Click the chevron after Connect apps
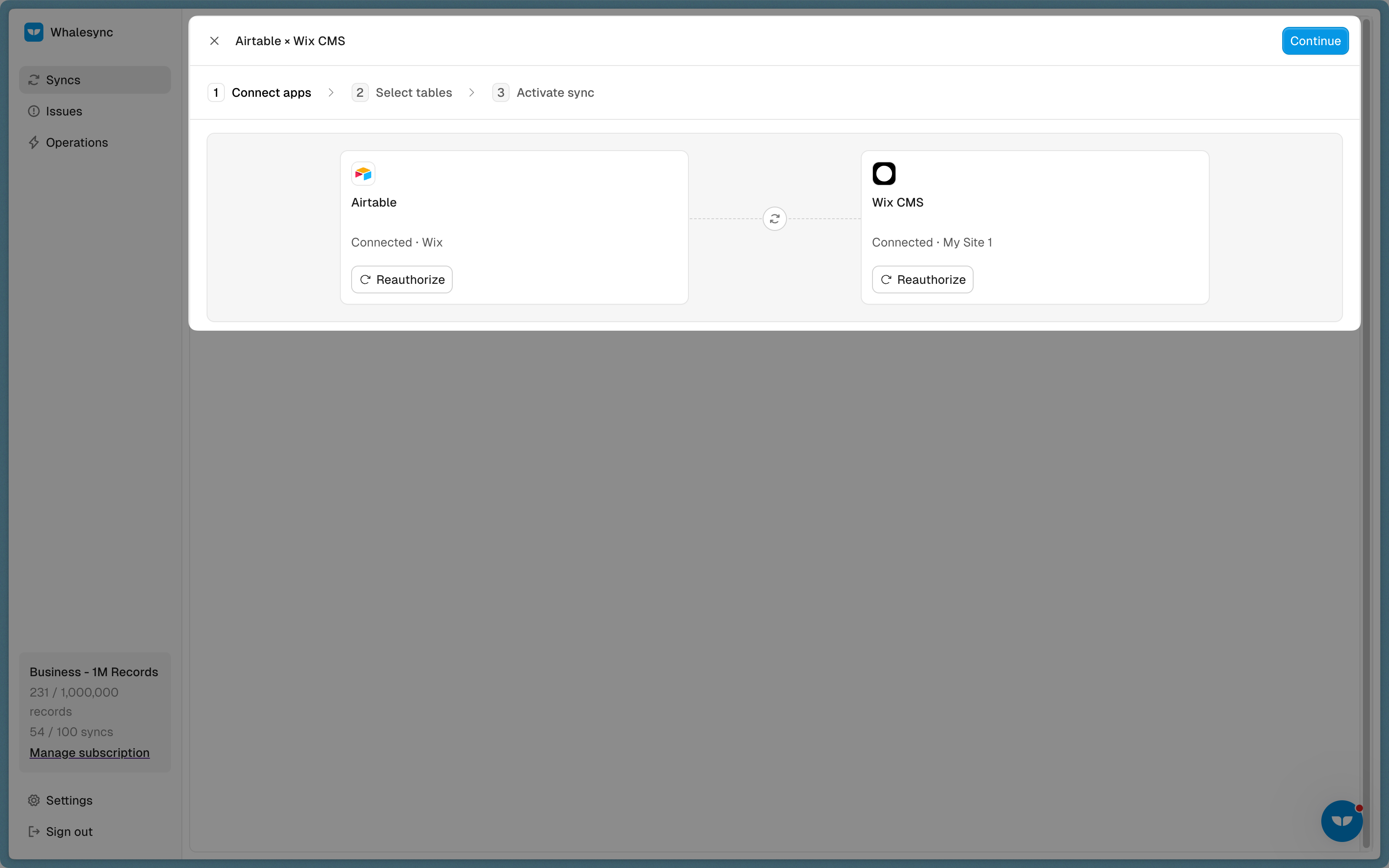The image size is (1389, 868). (x=331, y=92)
